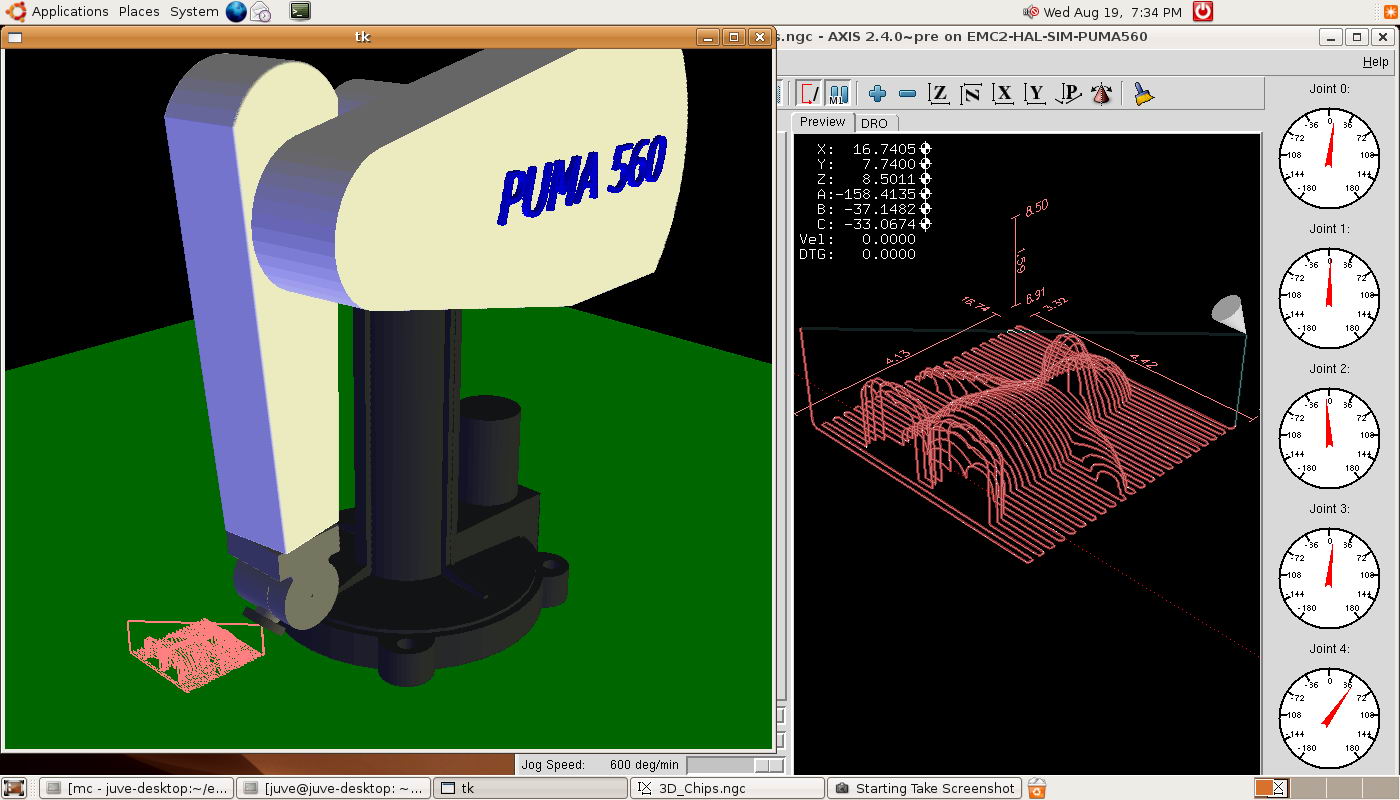Adjust the Jog Speed slider
The height and width of the screenshot is (800, 1400).
click(768, 765)
